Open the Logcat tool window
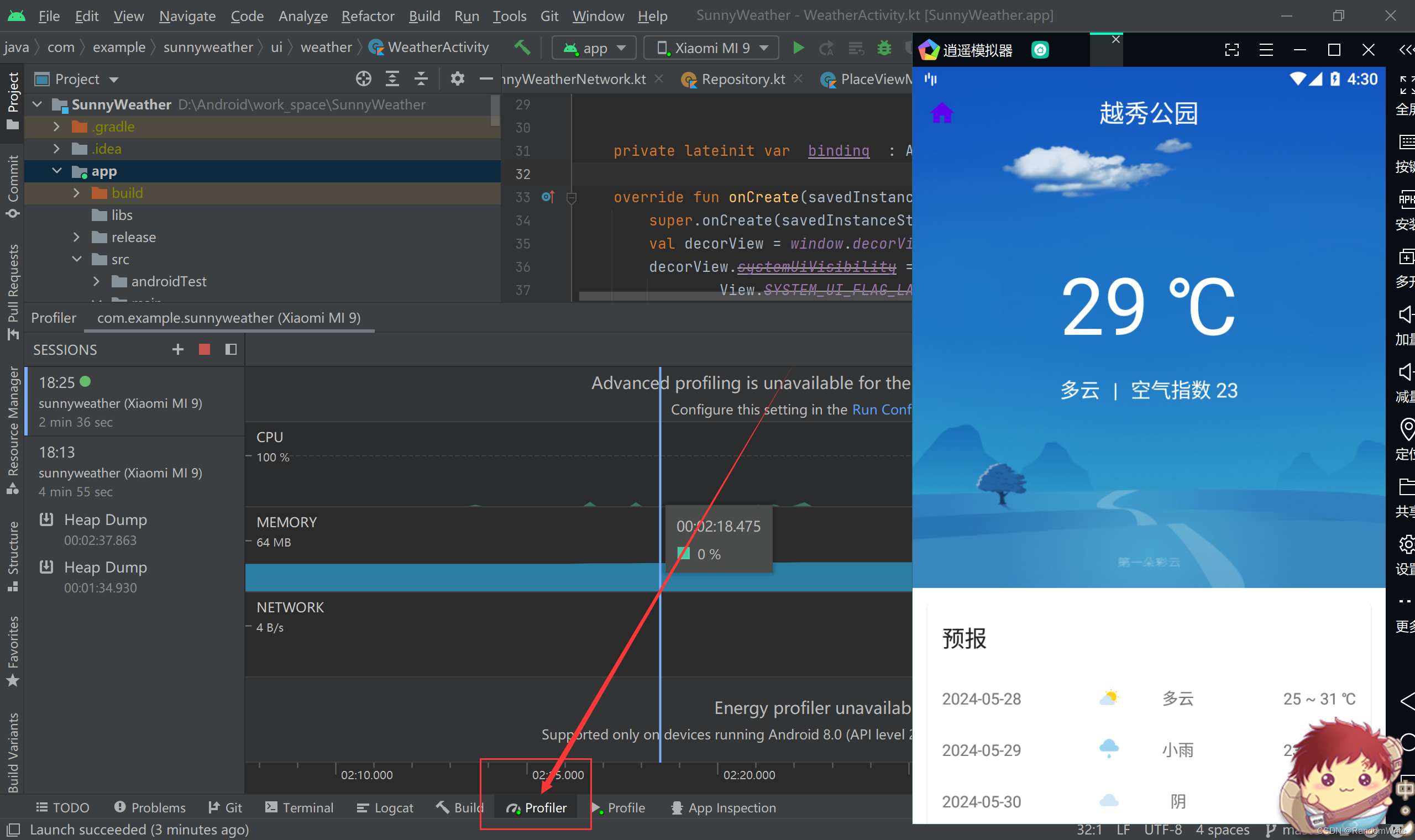 click(x=385, y=808)
